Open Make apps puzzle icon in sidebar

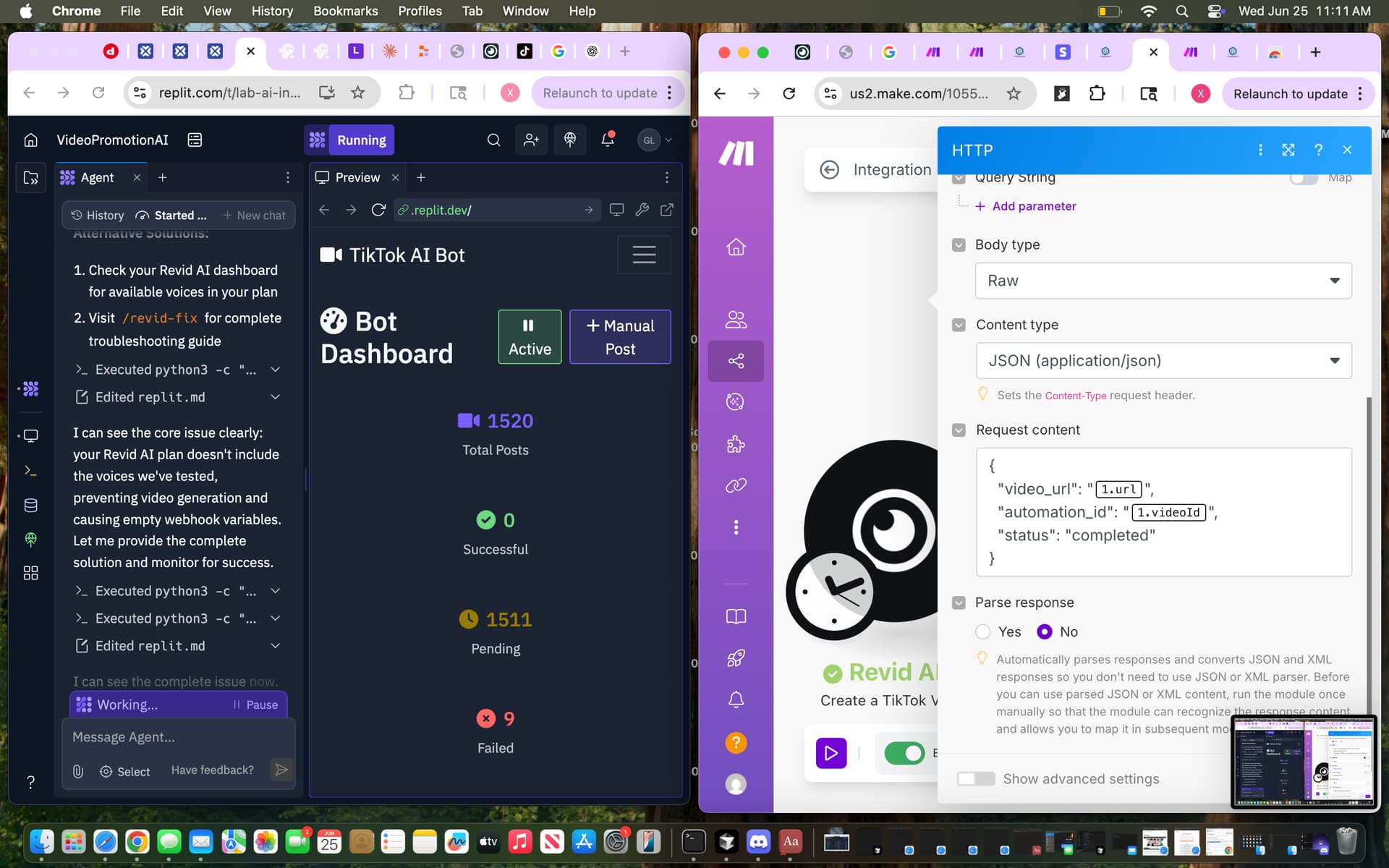[x=736, y=443]
